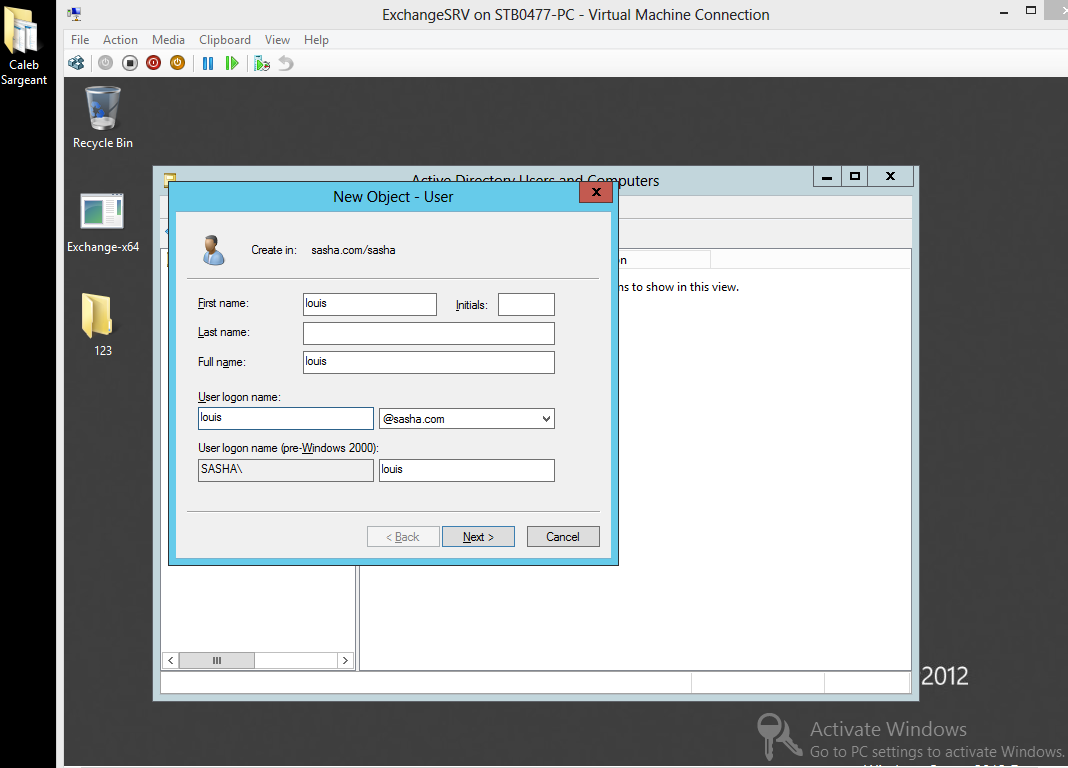Viewport: 1068px width, 768px height.
Task: Open Recycle Bin on the VM desktop
Action: pos(103,117)
